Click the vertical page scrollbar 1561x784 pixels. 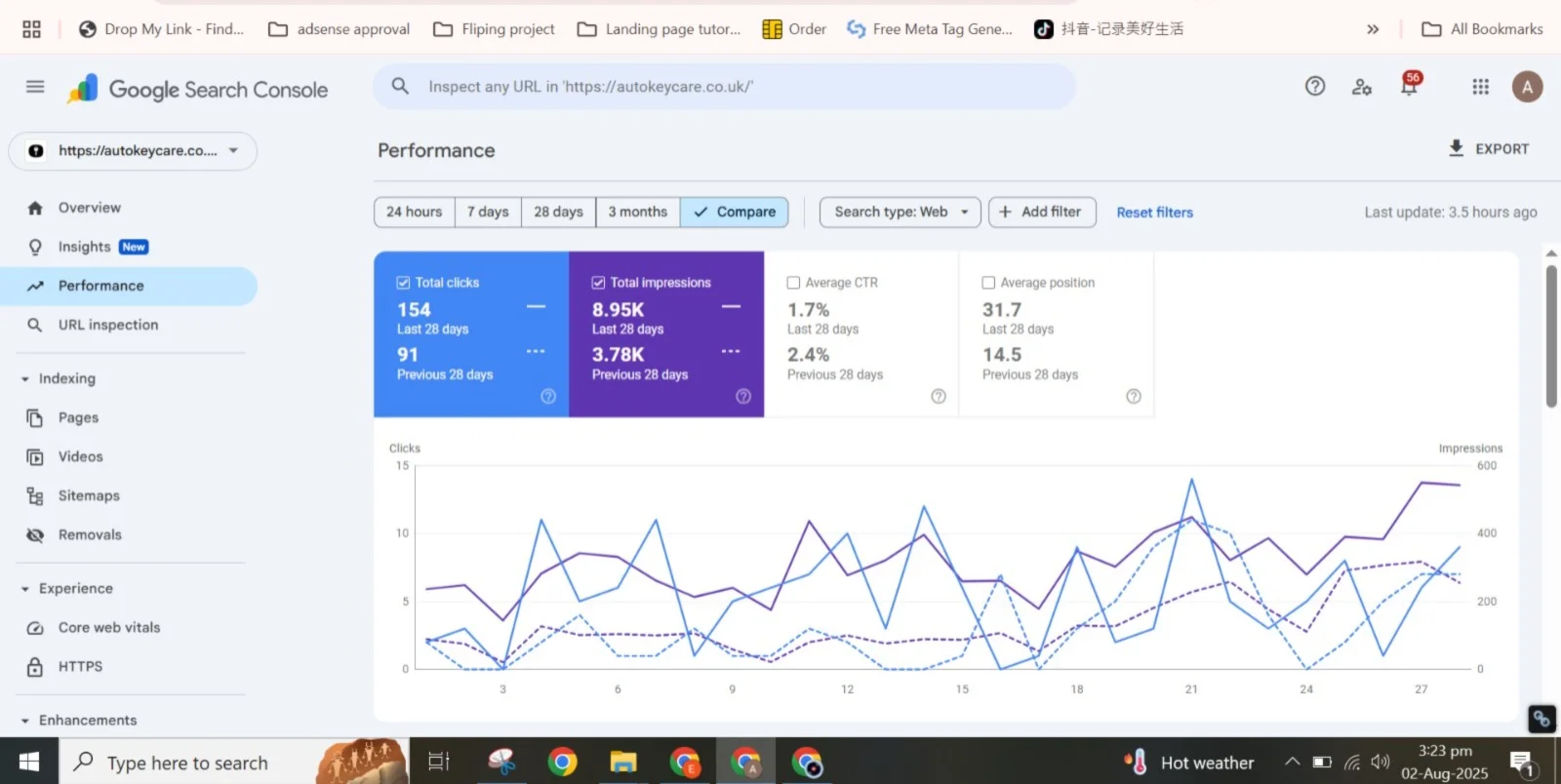(x=1551, y=336)
